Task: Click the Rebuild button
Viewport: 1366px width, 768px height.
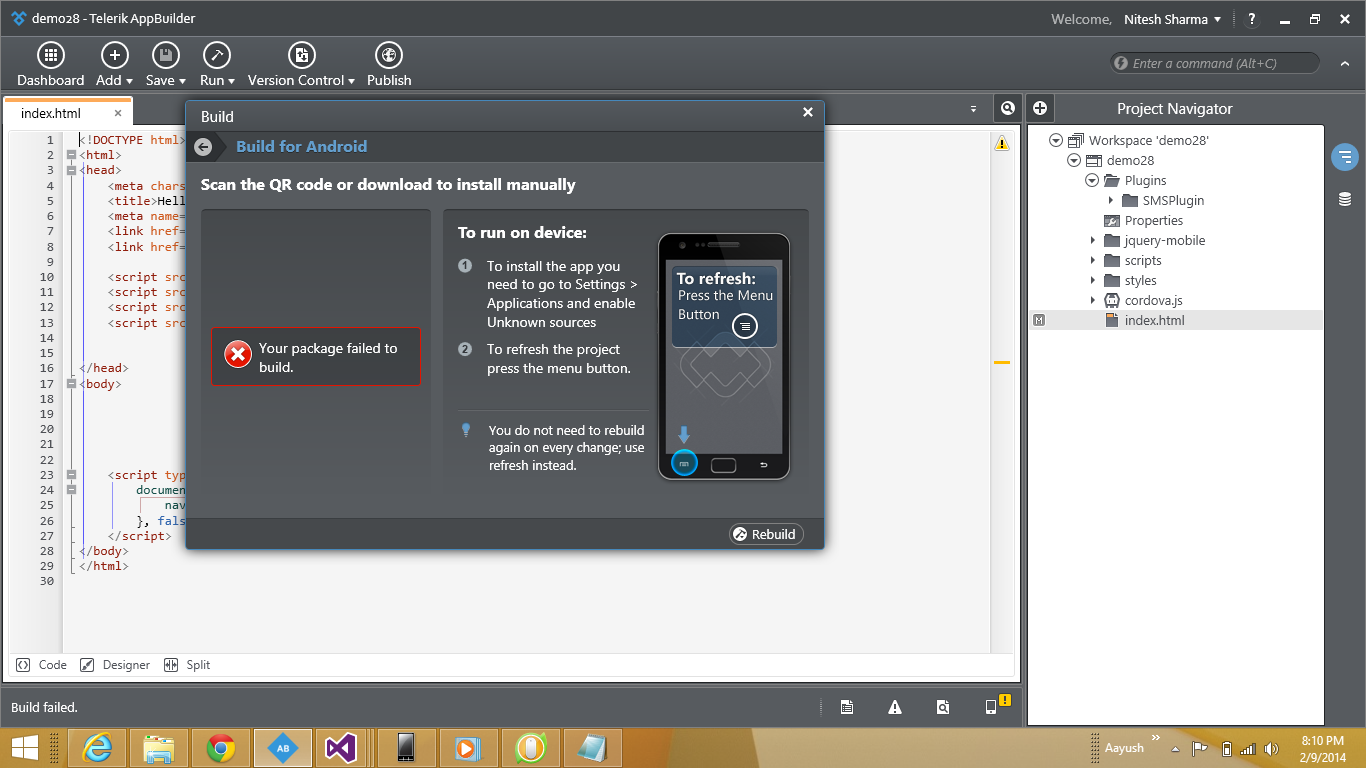Action: pos(766,534)
